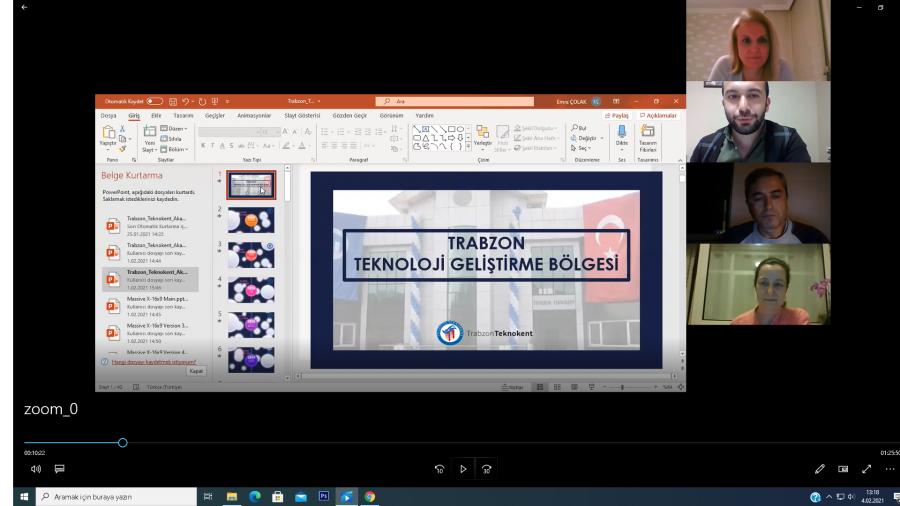Switch to mini view mode
The image size is (900, 506).
[x=843, y=469]
